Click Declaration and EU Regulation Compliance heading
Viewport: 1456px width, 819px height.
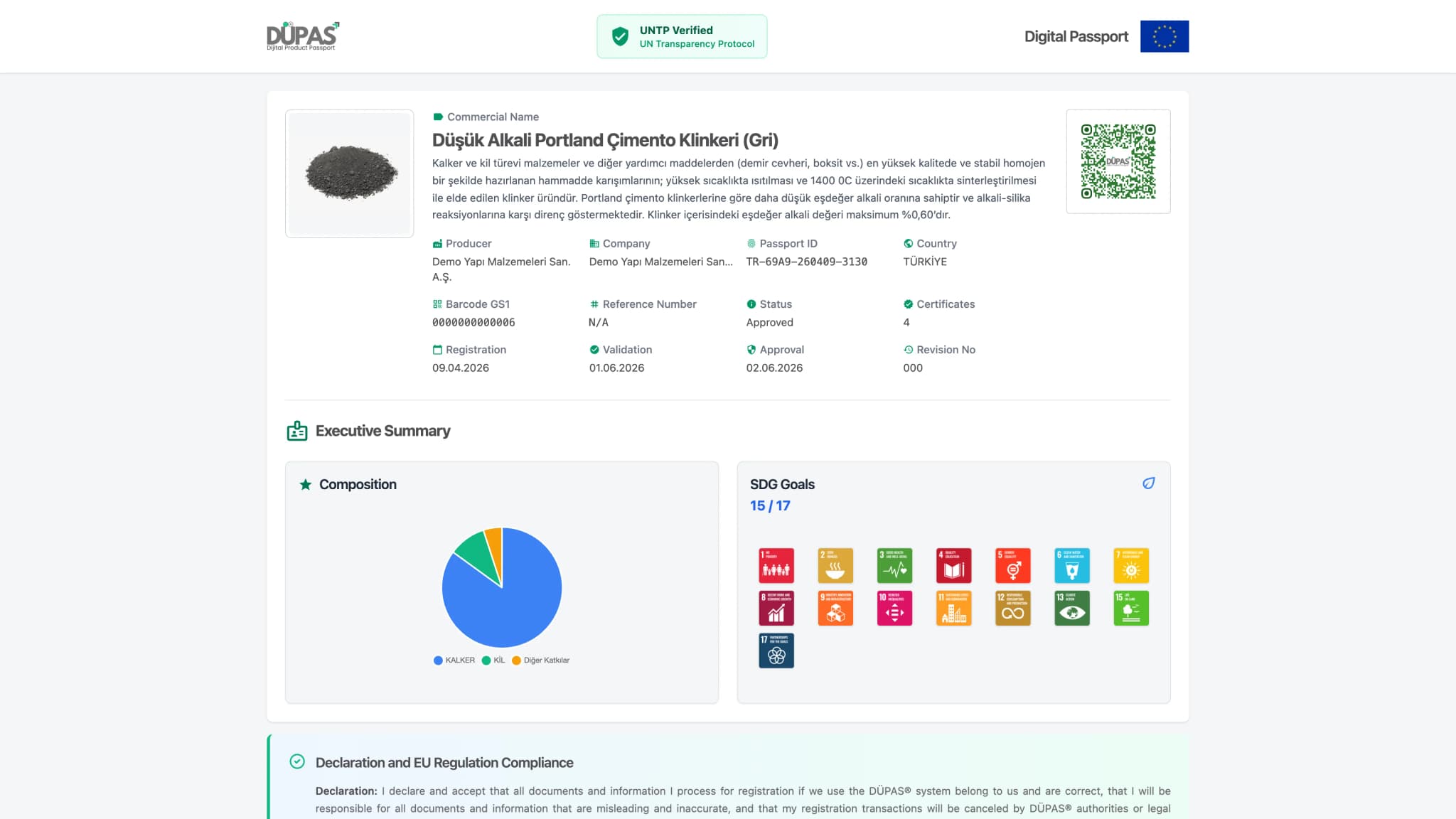pyautogui.click(x=444, y=763)
